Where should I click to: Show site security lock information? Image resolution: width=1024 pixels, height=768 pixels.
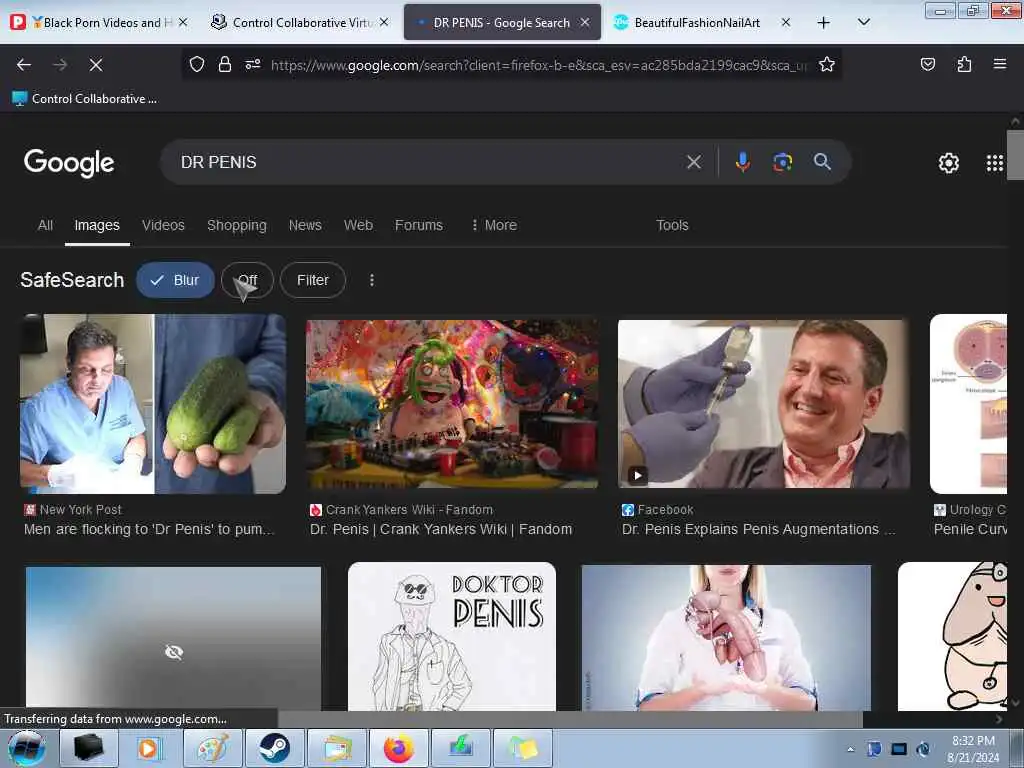coord(225,64)
